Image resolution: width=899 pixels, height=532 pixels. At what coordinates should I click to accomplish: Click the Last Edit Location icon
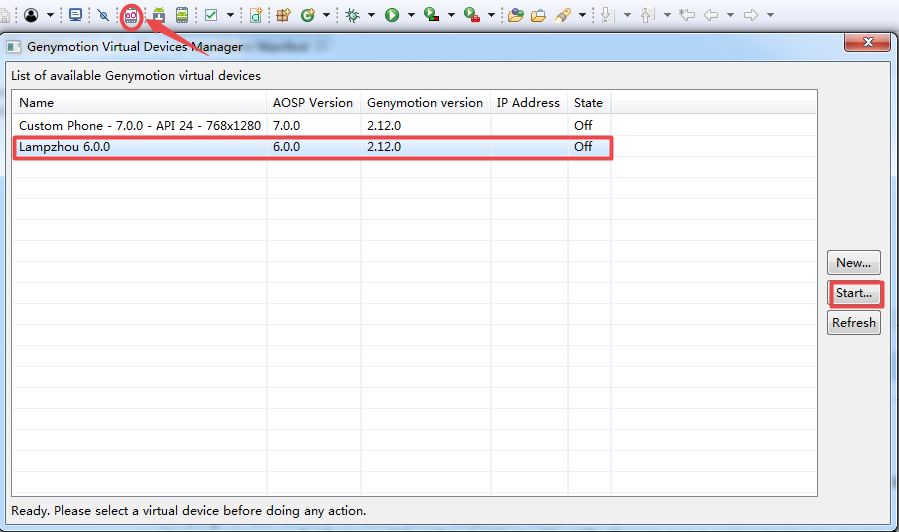pos(687,15)
